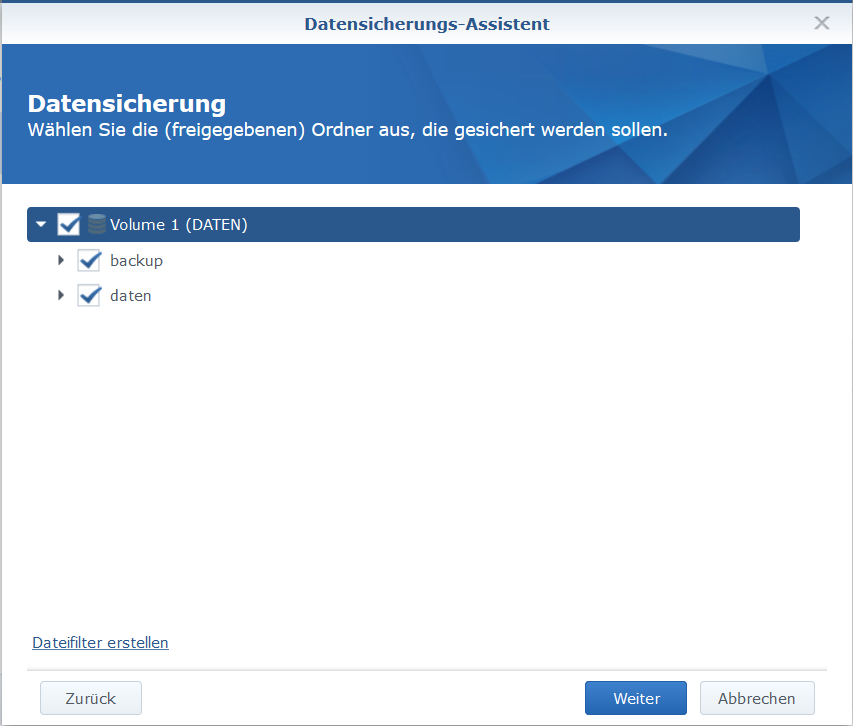Click the Datensicherungs-Assistent title bar

click(x=426, y=23)
